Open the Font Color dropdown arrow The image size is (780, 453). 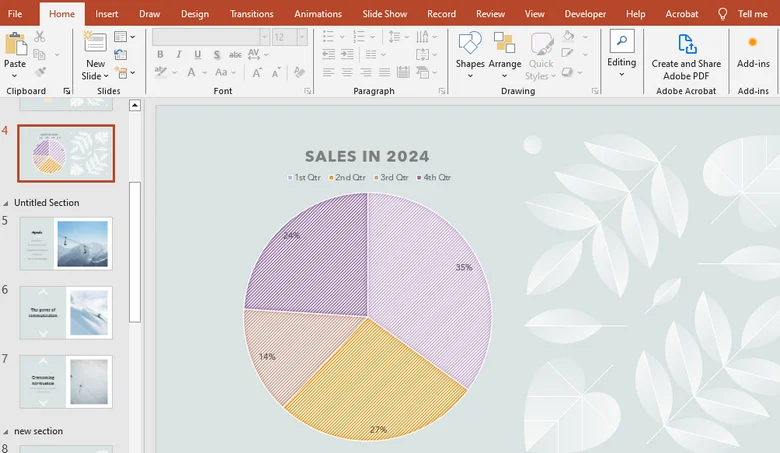pos(204,73)
